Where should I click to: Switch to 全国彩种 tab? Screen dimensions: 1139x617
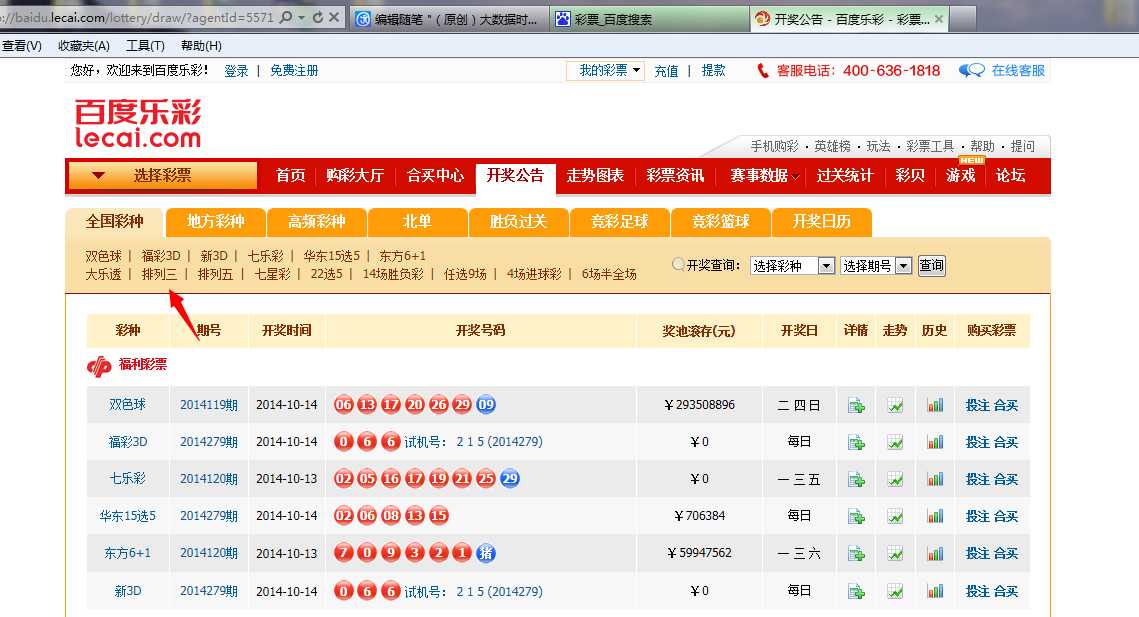115,222
